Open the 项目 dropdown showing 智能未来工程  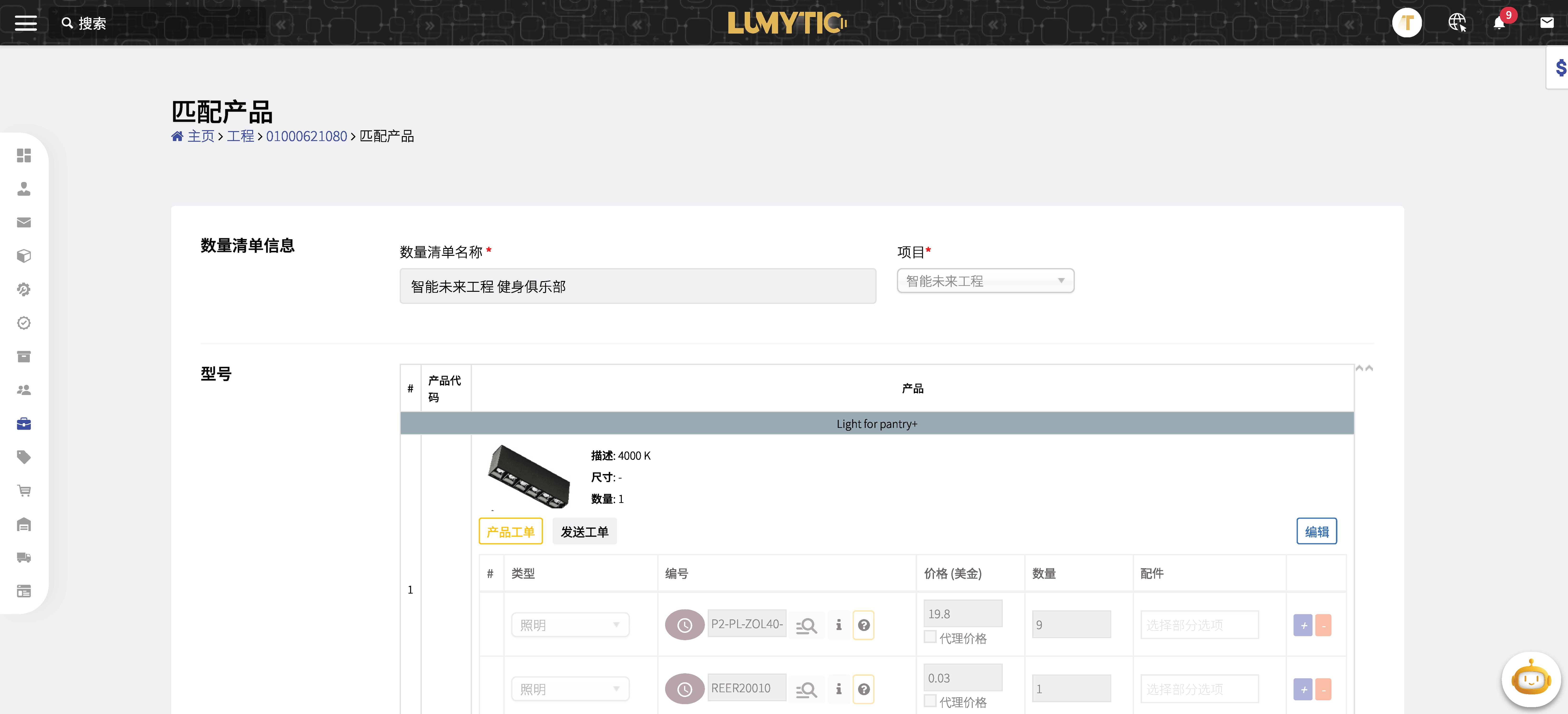pyautogui.click(x=985, y=280)
